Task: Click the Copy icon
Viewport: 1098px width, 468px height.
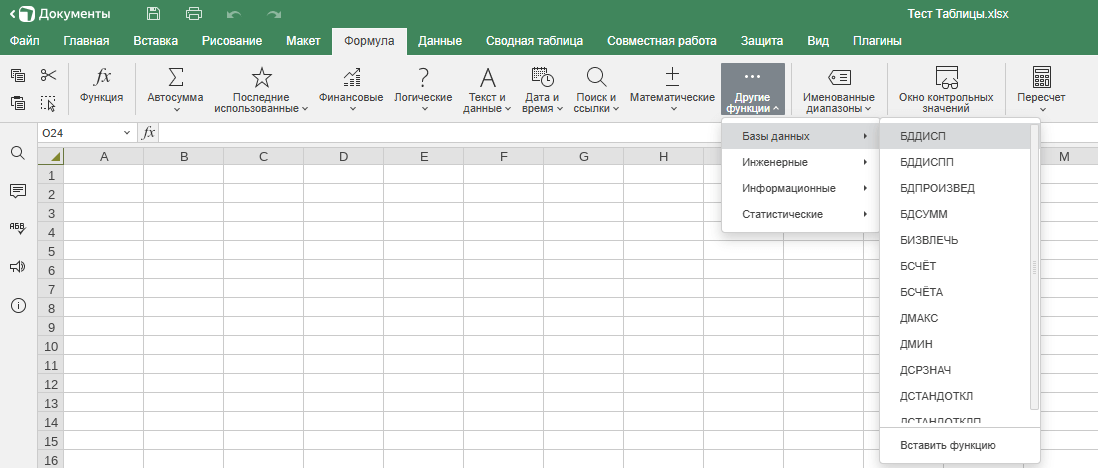Action: pos(18,75)
